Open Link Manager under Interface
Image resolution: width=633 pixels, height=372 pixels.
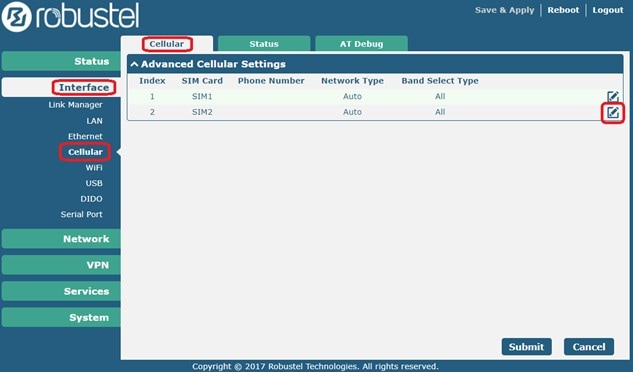tap(75, 105)
